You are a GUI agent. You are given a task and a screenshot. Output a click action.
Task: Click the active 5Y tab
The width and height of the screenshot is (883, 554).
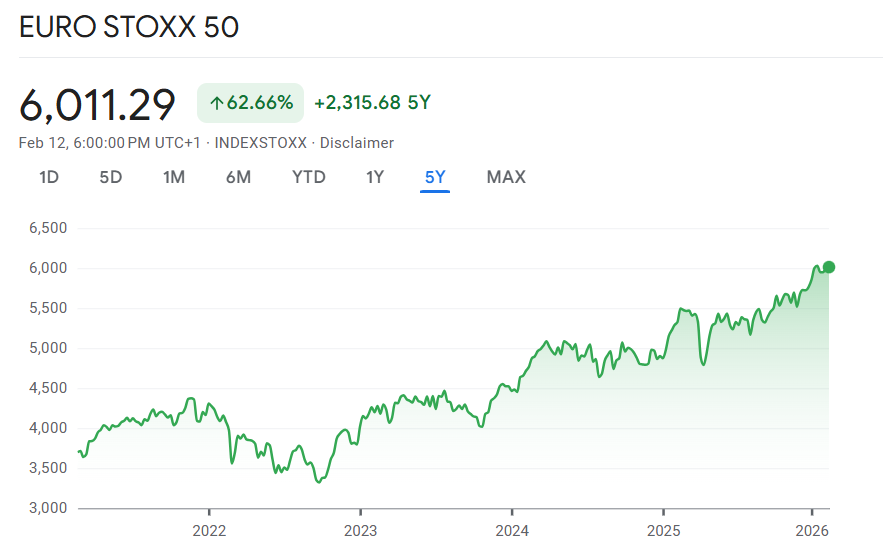435,177
